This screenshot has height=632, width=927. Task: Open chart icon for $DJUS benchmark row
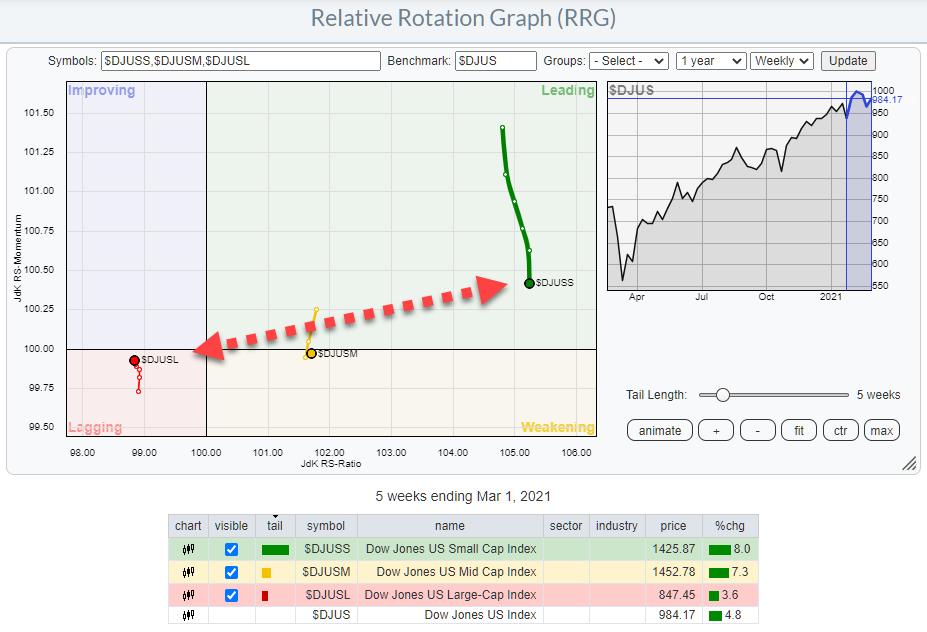[188, 615]
